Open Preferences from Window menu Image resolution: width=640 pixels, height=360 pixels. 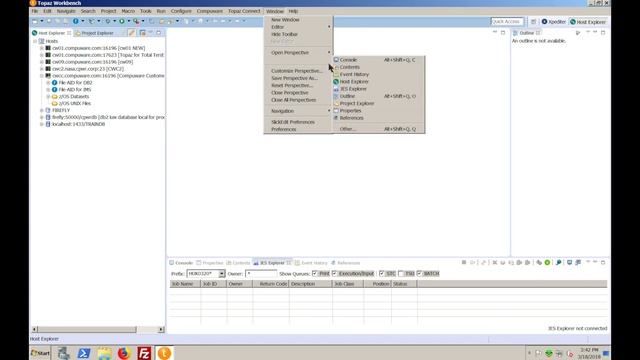pyautogui.click(x=284, y=129)
